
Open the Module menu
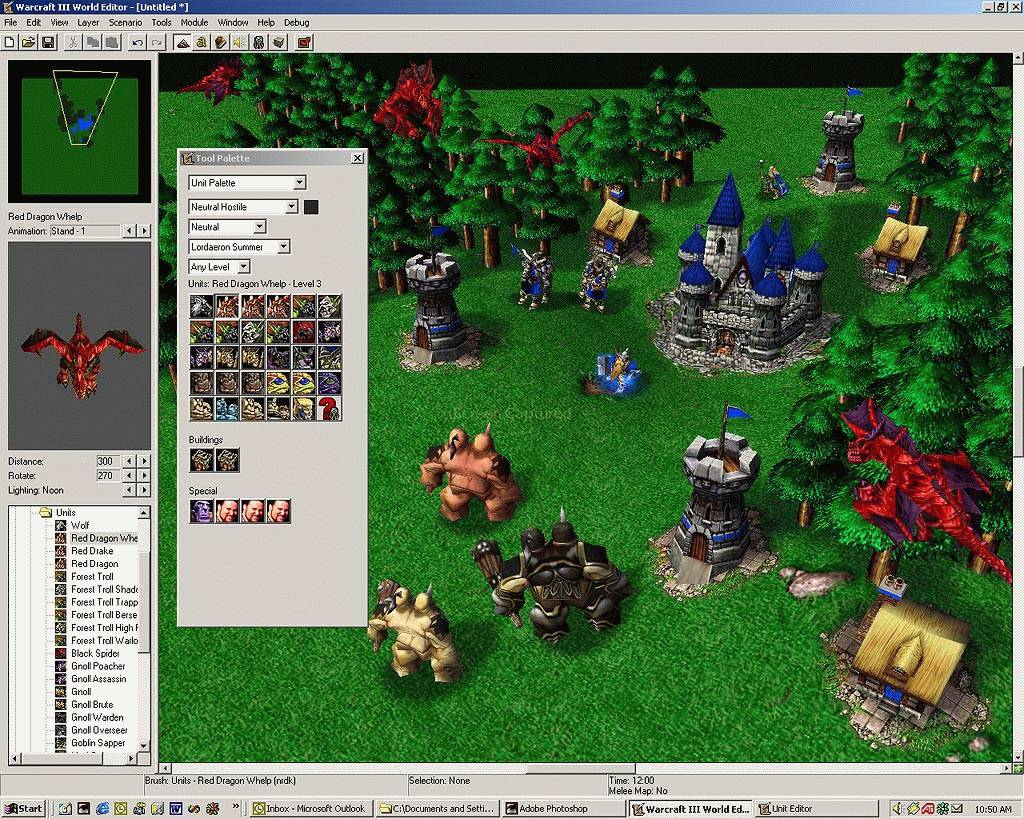[194, 22]
